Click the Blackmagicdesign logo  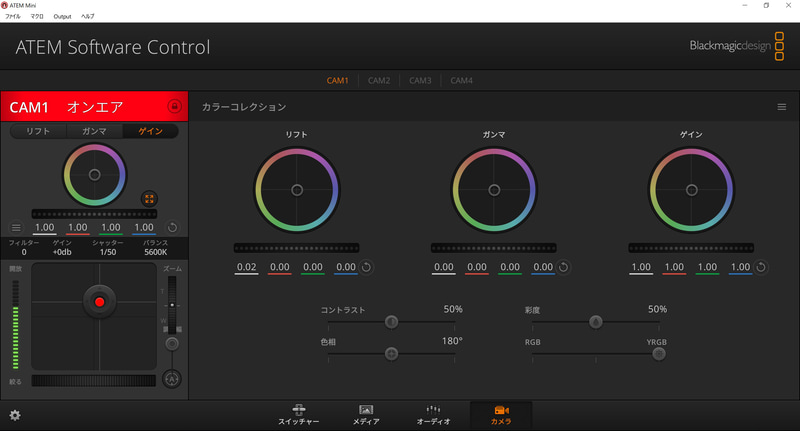pyautogui.click(x=737, y=46)
